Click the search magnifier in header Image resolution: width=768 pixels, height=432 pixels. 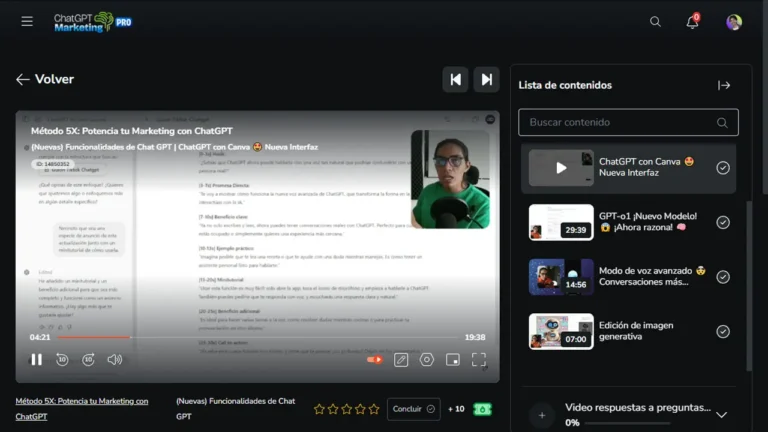coord(655,21)
